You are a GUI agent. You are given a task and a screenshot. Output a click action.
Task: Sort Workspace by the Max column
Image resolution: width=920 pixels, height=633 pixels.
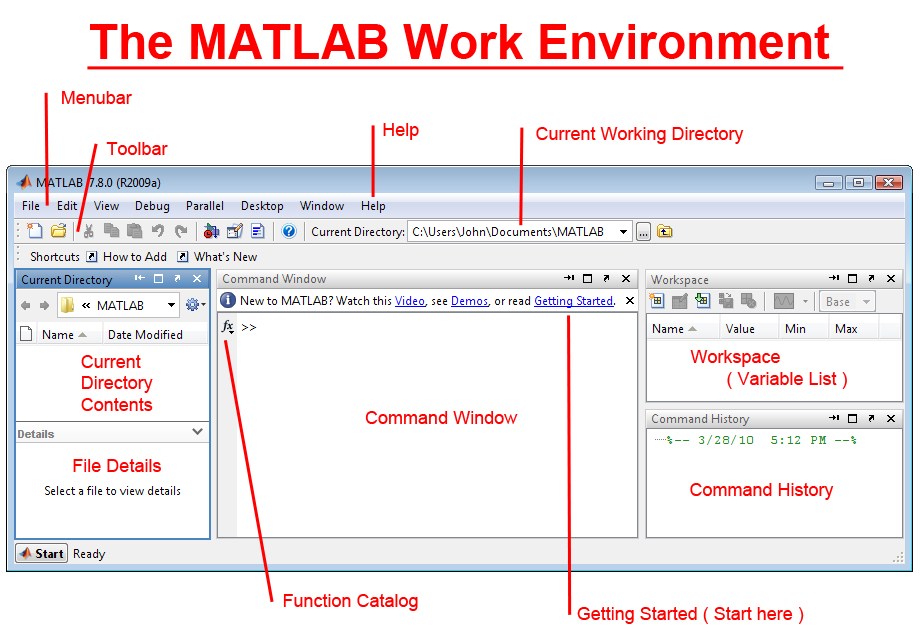coord(854,329)
